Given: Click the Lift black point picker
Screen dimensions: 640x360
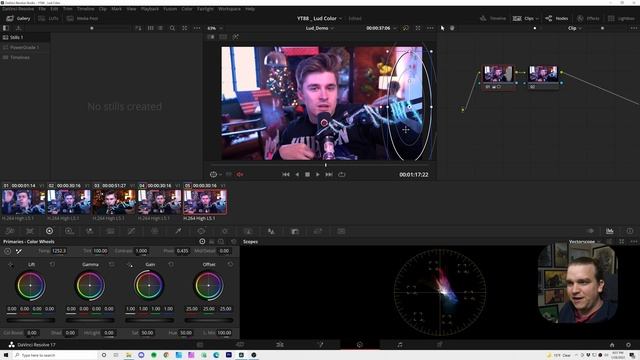Looking at the screenshot, I should (10, 265).
